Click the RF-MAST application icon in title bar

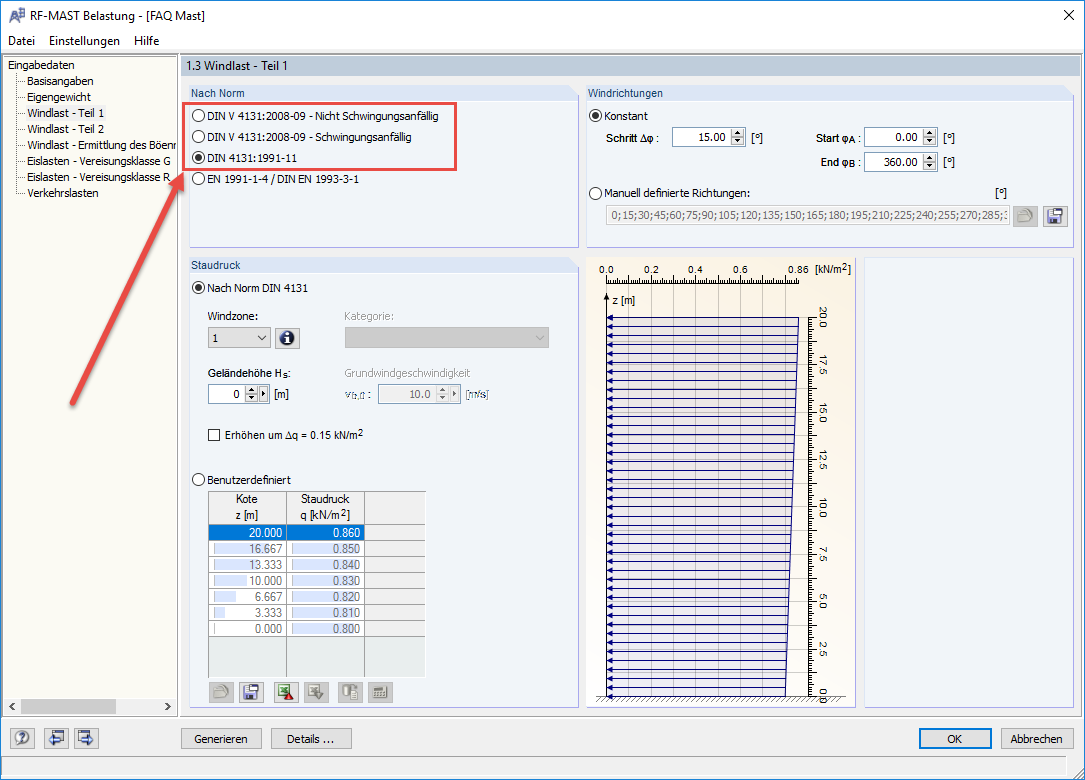click(17, 15)
